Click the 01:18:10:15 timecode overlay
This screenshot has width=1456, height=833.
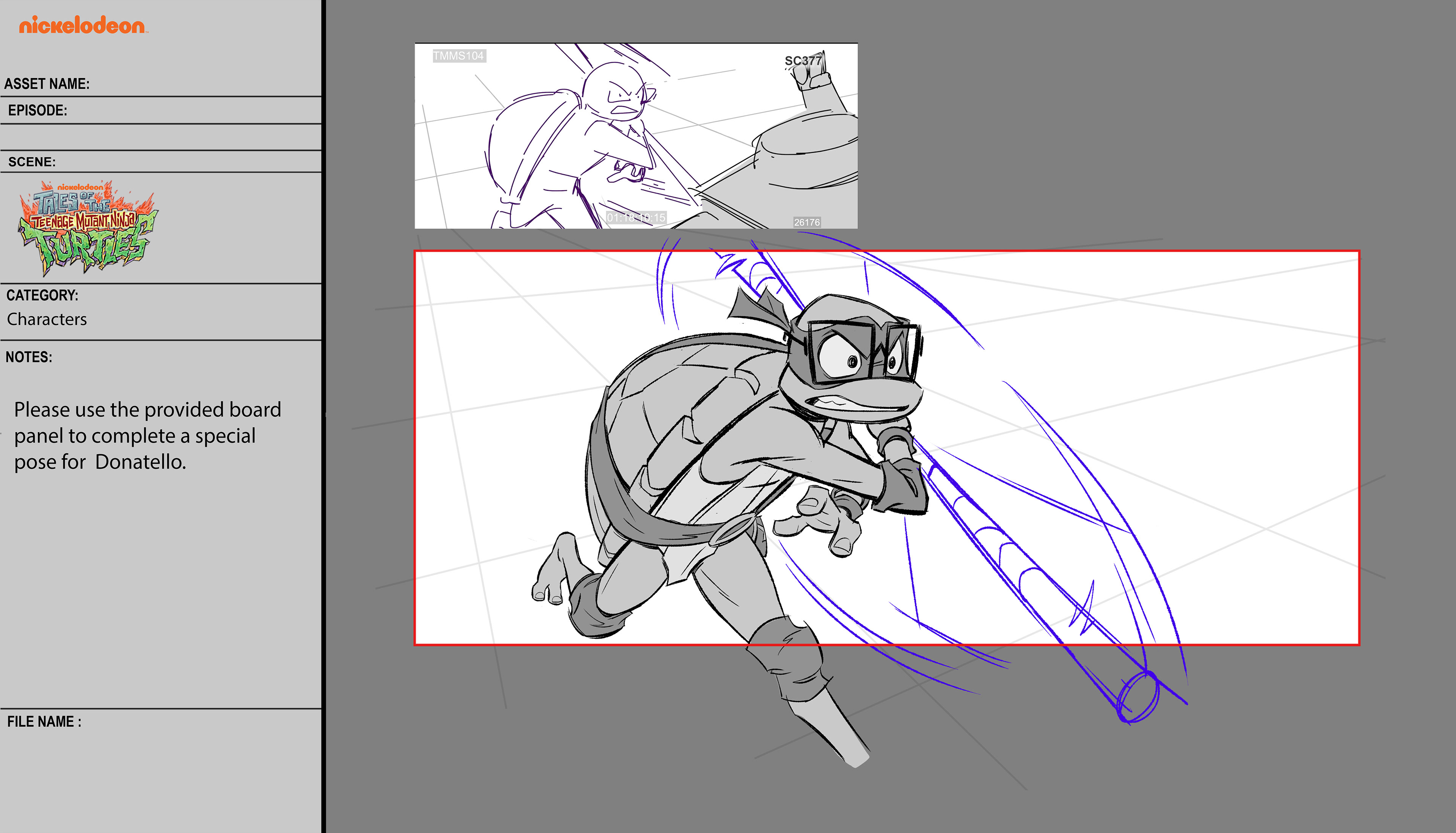[x=635, y=217]
